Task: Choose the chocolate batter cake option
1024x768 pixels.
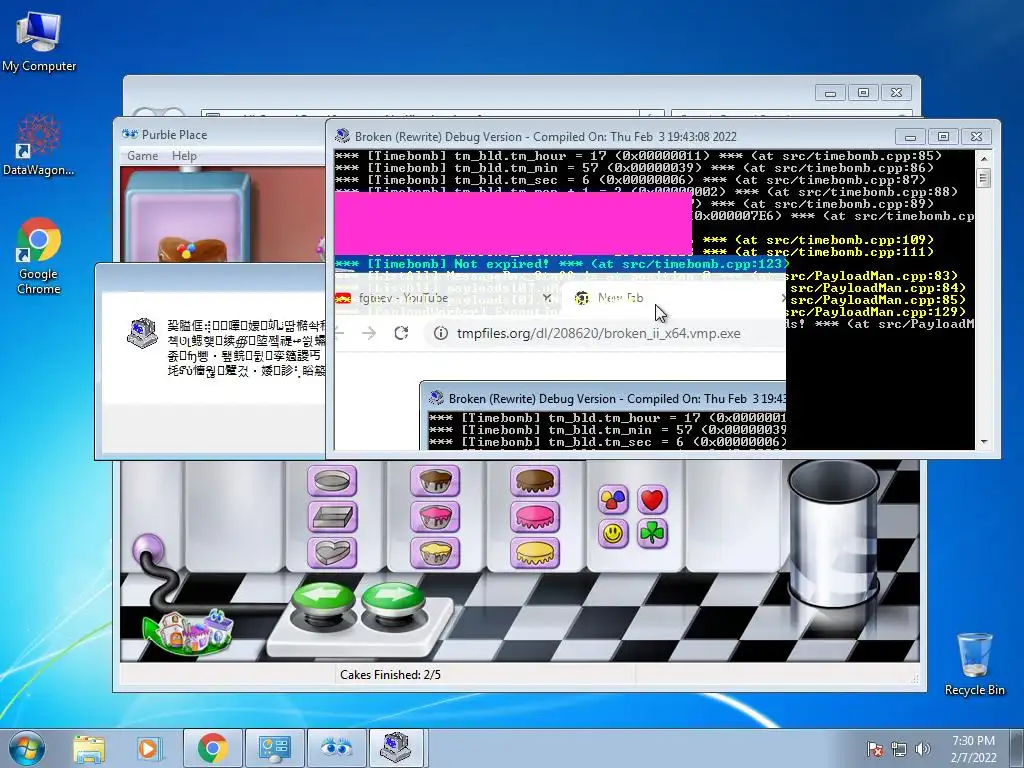Action: click(435, 481)
